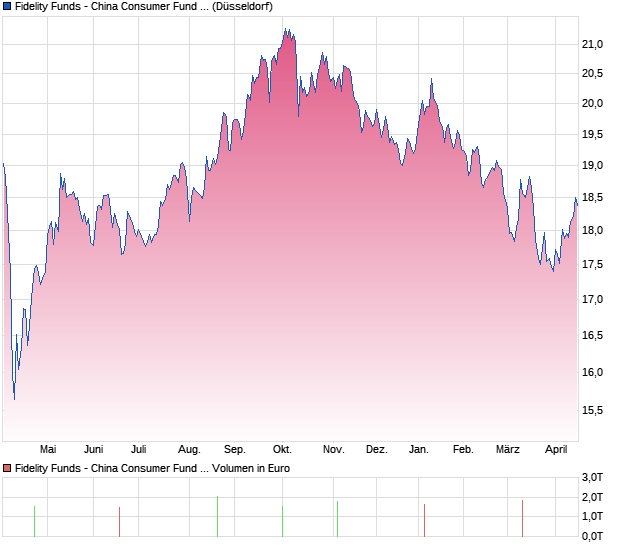
Task: Click the 'Fidelity Funds - China Consumer Fund ... Volumen in Euro' label
Action: (x=152, y=469)
